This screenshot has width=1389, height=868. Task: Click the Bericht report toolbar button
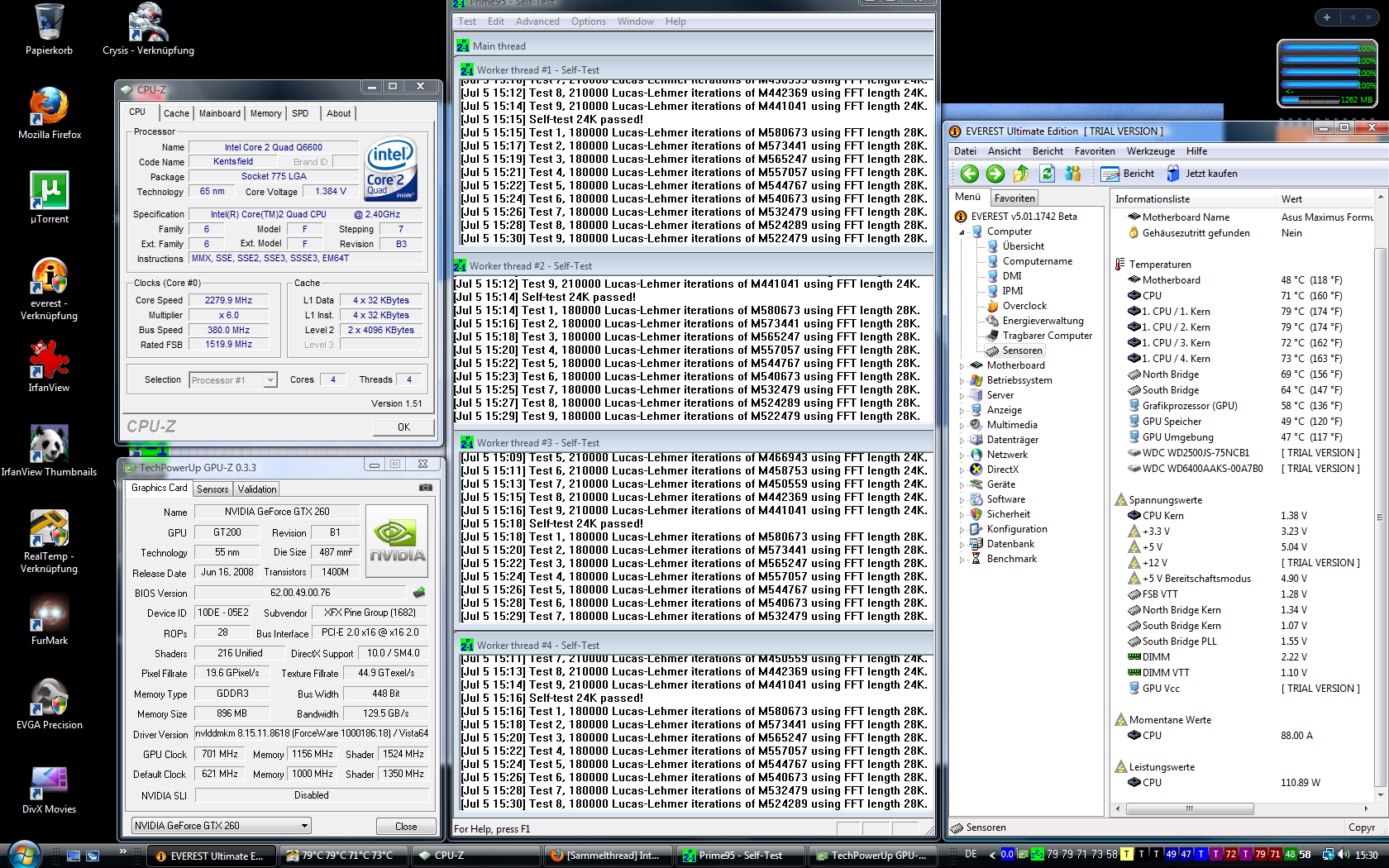[1128, 174]
